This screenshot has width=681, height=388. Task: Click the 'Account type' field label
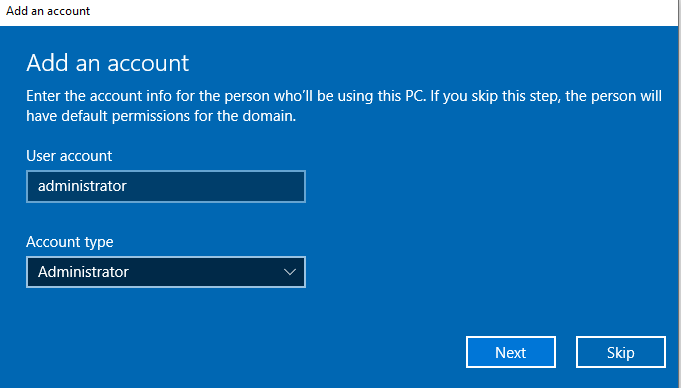coord(69,242)
